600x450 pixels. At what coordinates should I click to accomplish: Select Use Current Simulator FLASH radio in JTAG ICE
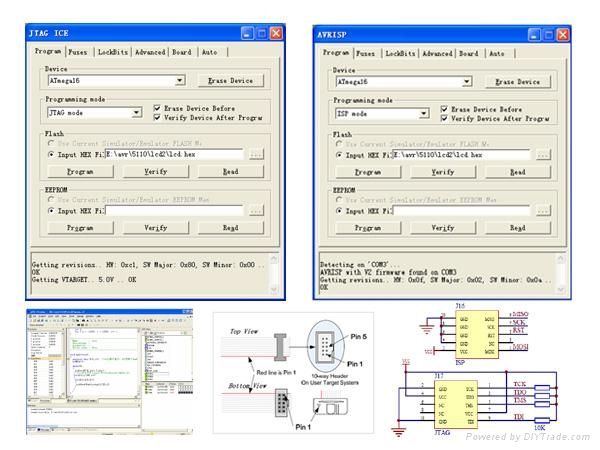[51, 143]
